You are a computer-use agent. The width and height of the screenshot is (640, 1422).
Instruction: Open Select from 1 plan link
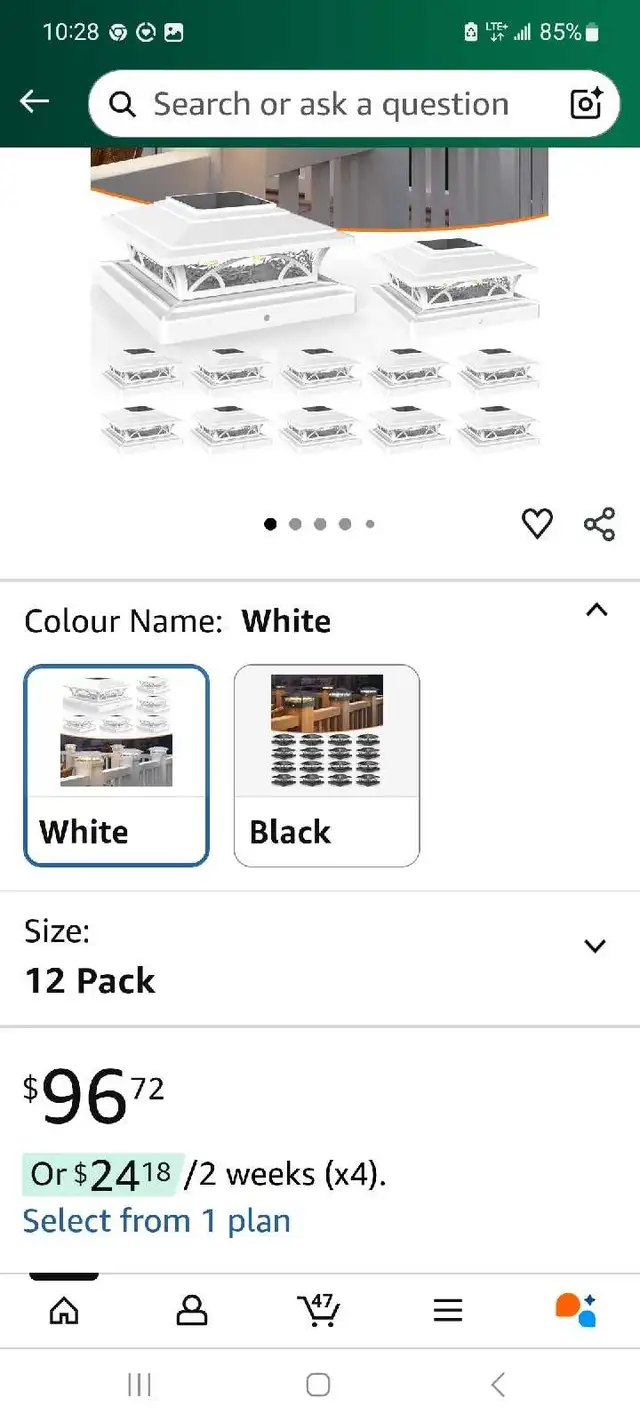(156, 1220)
